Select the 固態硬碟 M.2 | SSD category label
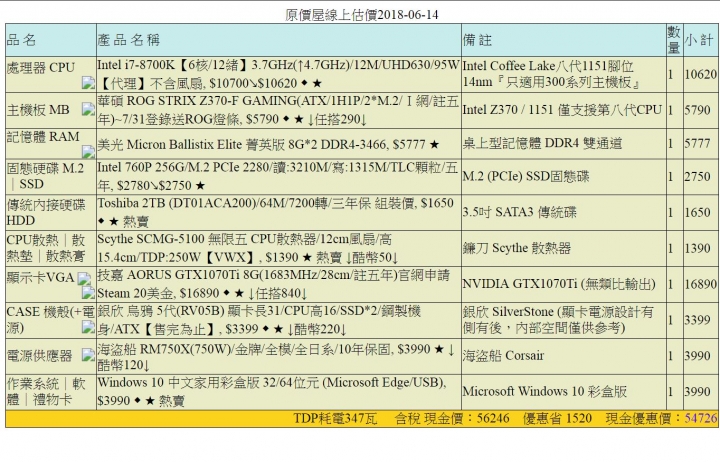Screen dimensions: 720x462 pyautogui.click(x=45, y=176)
